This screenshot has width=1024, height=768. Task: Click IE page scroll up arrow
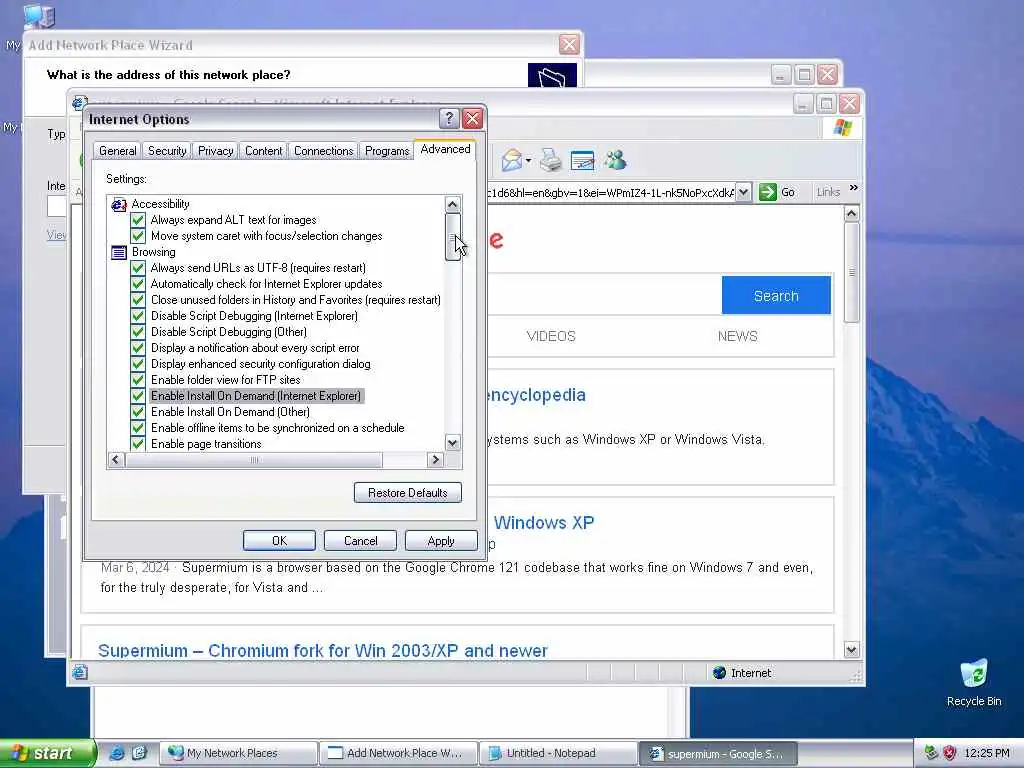(x=851, y=214)
